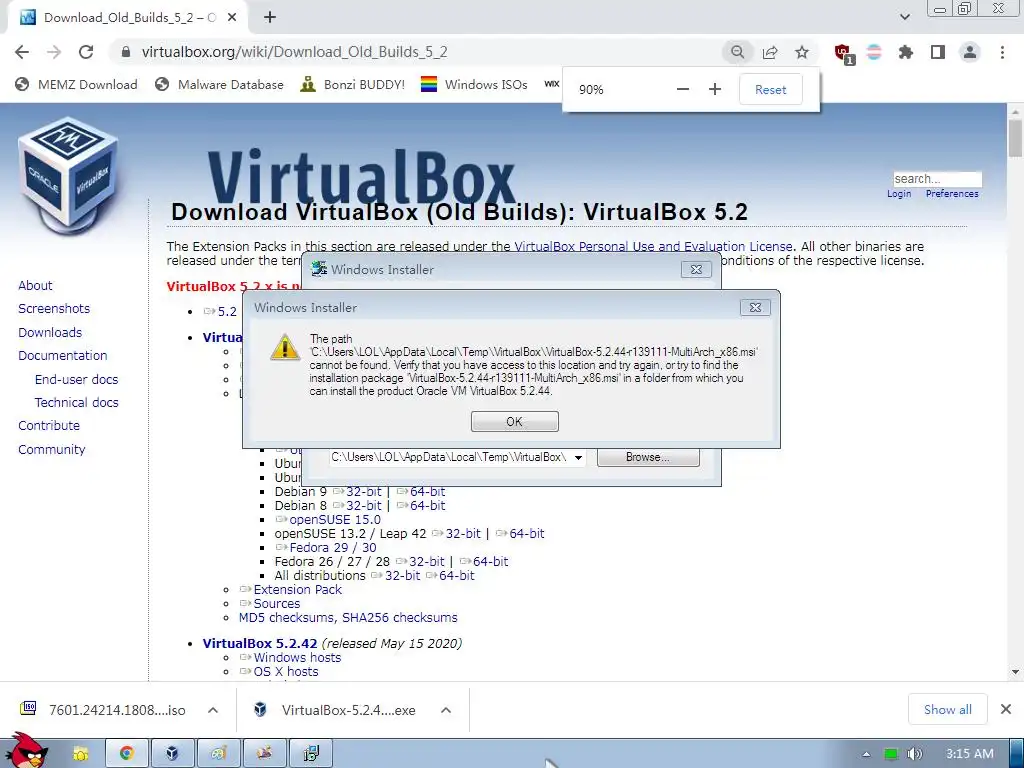Open Chrome profile avatar
Viewport: 1024px width, 768px height.
[x=970, y=52]
